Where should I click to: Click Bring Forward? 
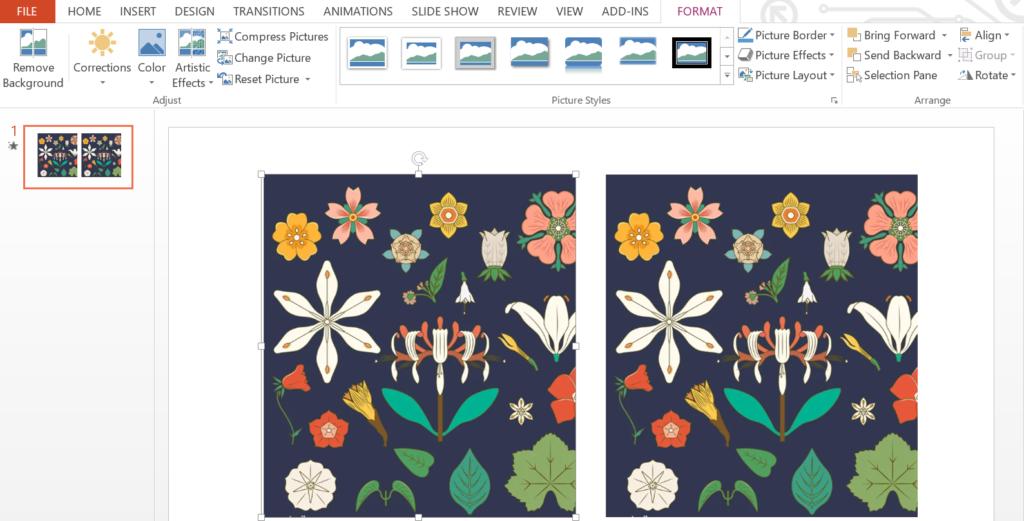coord(891,35)
